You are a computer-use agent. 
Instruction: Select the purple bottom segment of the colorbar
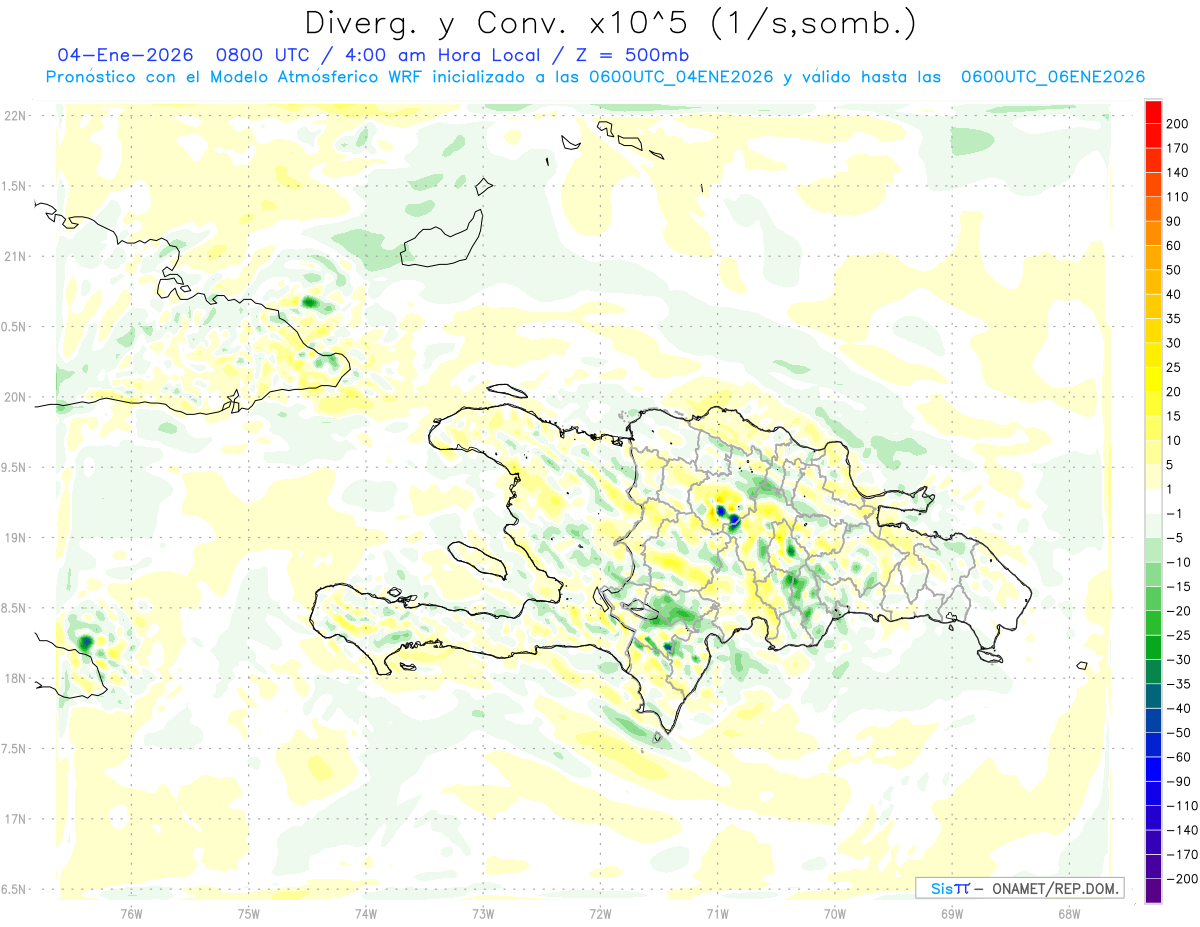[x=1154, y=891]
